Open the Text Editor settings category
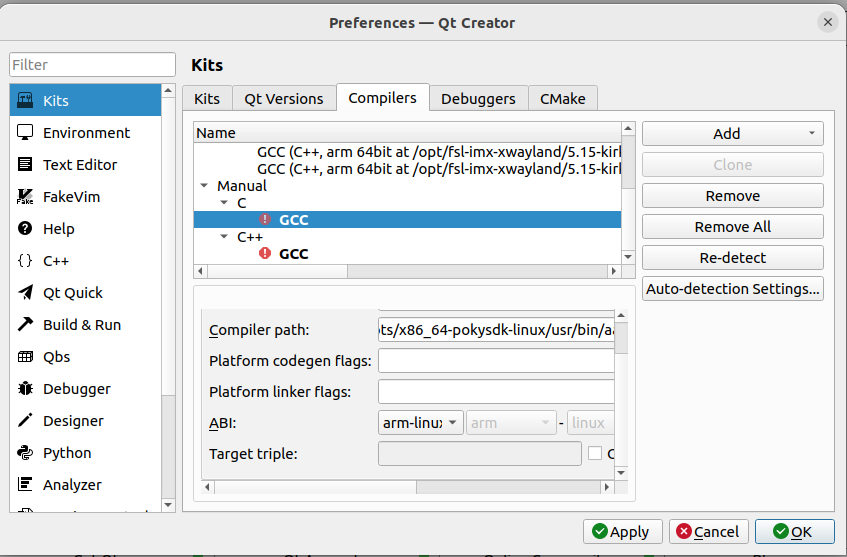The width and height of the screenshot is (847, 557). pos(80,165)
